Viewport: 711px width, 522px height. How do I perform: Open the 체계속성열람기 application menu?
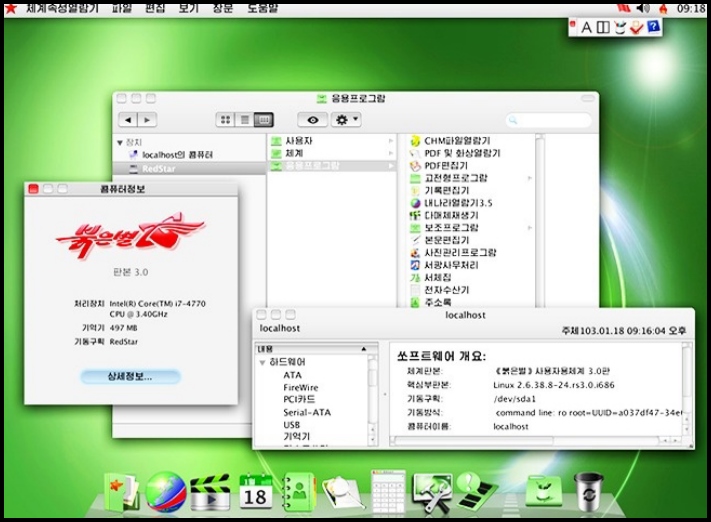pyautogui.click(x=62, y=8)
